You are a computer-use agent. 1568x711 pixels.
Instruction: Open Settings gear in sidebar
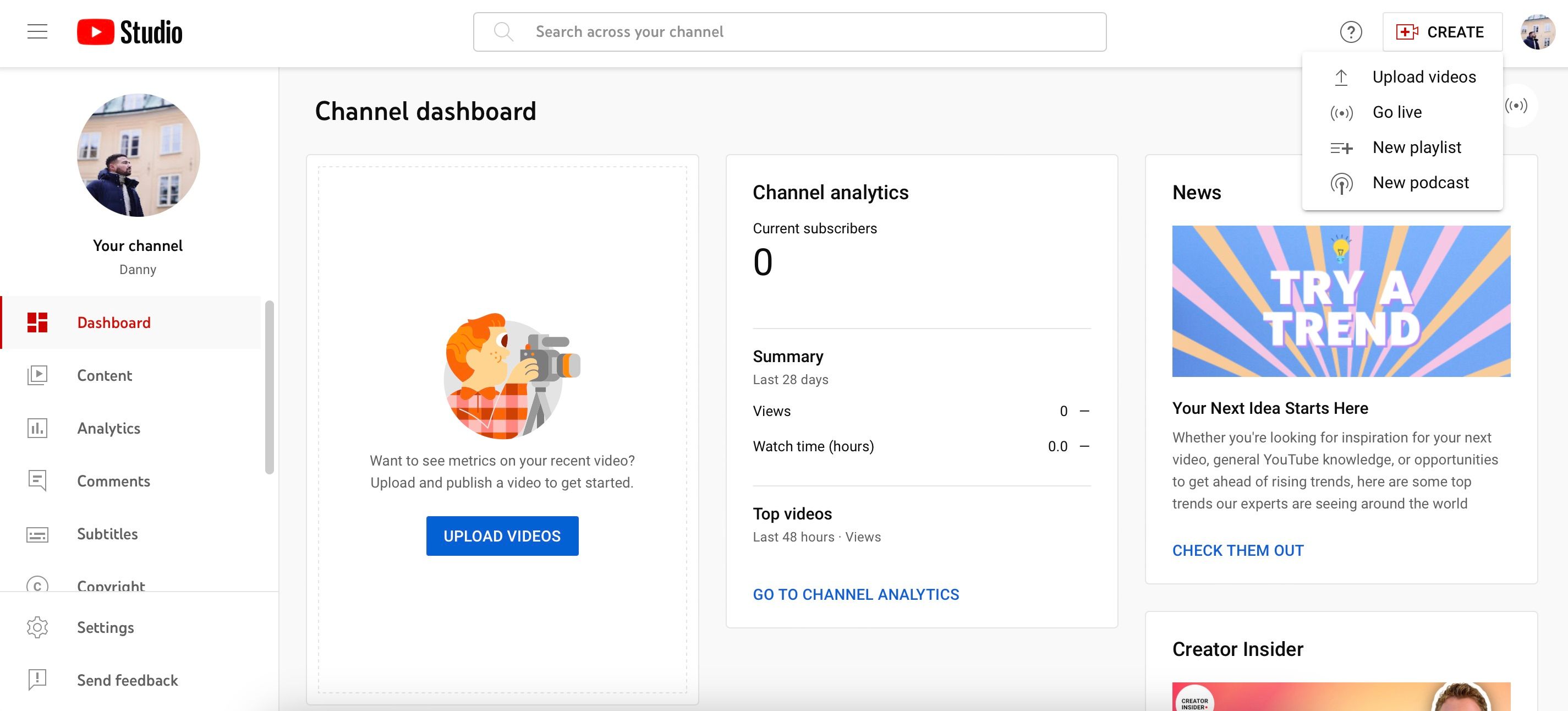pos(105,627)
